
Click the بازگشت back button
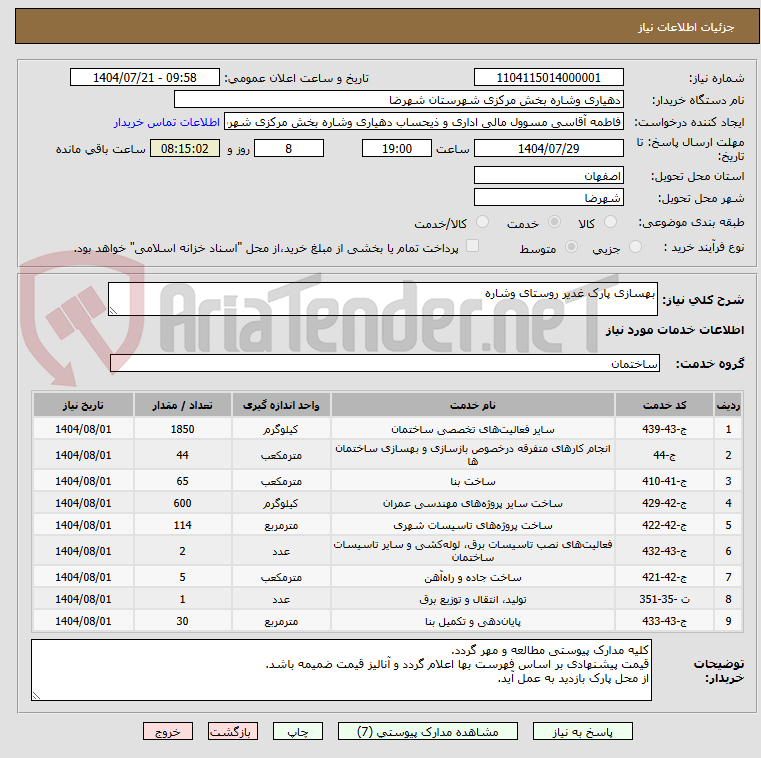coord(233,731)
